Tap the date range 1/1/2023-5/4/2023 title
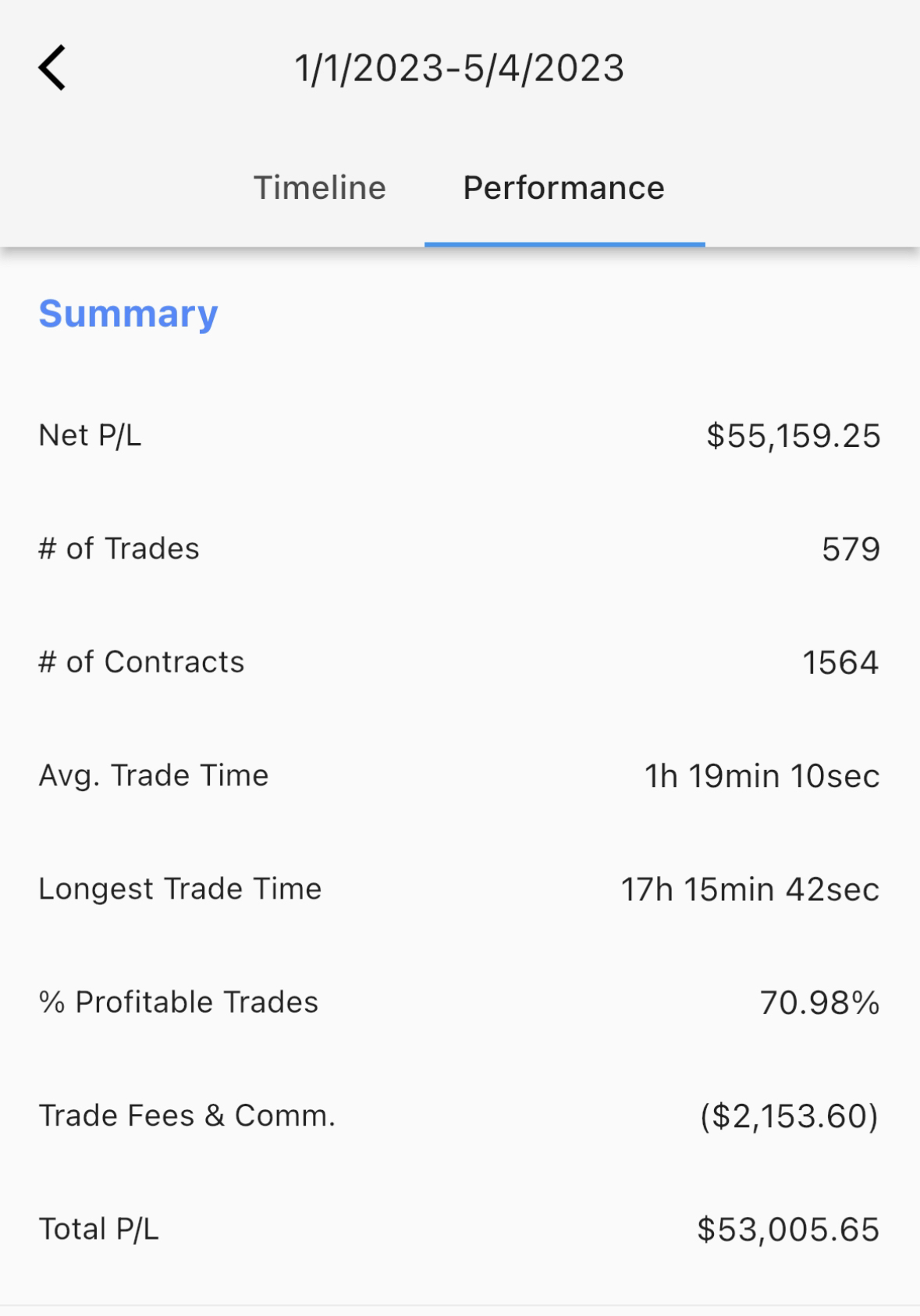Screen dimensions: 920x1316 pyautogui.click(x=460, y=68)
